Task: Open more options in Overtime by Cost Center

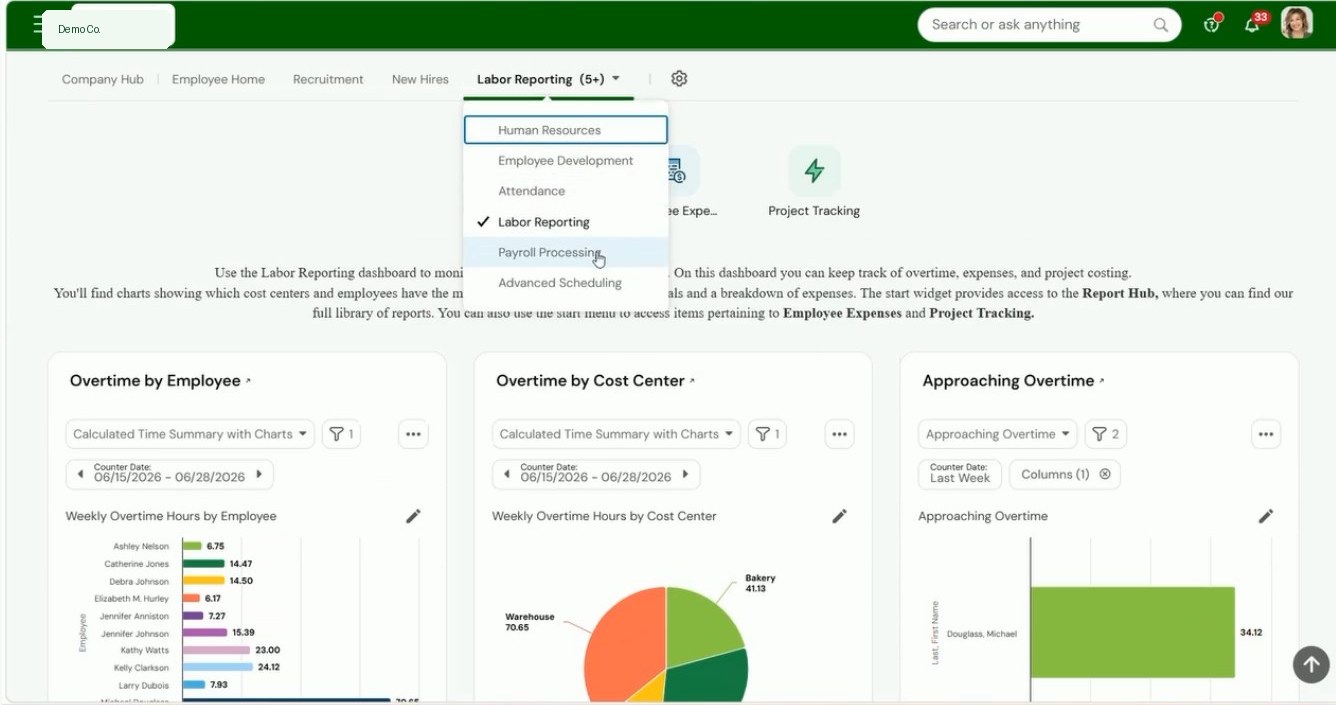Action: [x=839, y=434]
